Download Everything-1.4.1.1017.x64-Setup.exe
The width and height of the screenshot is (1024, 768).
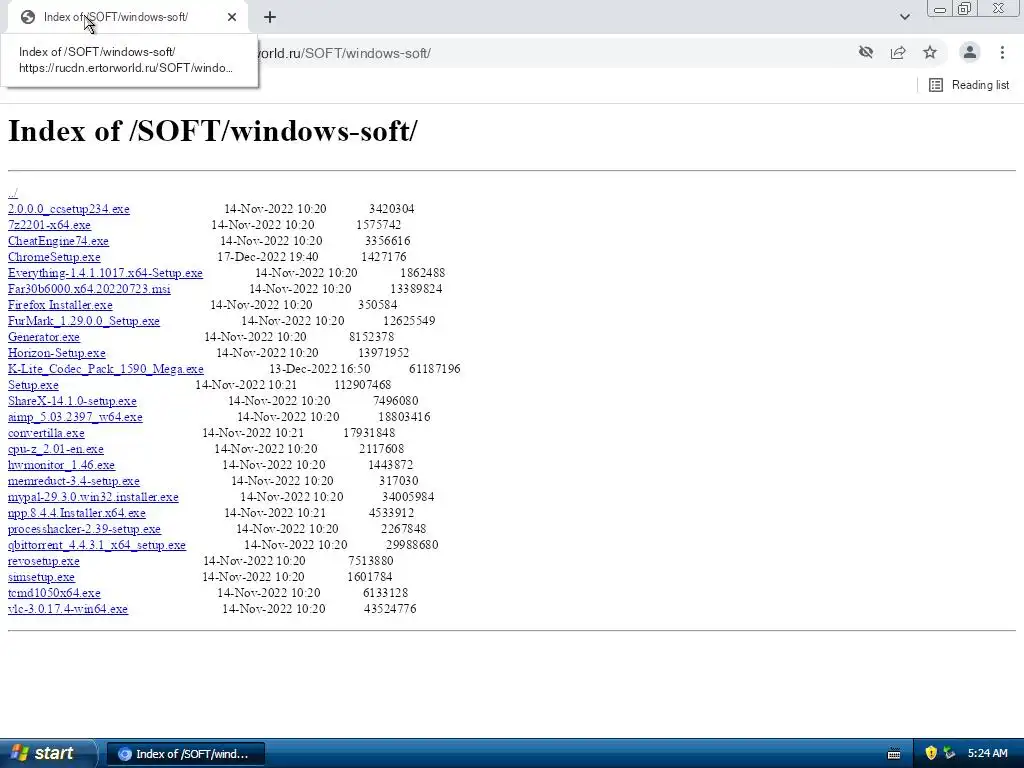click(x=105, y=273)
